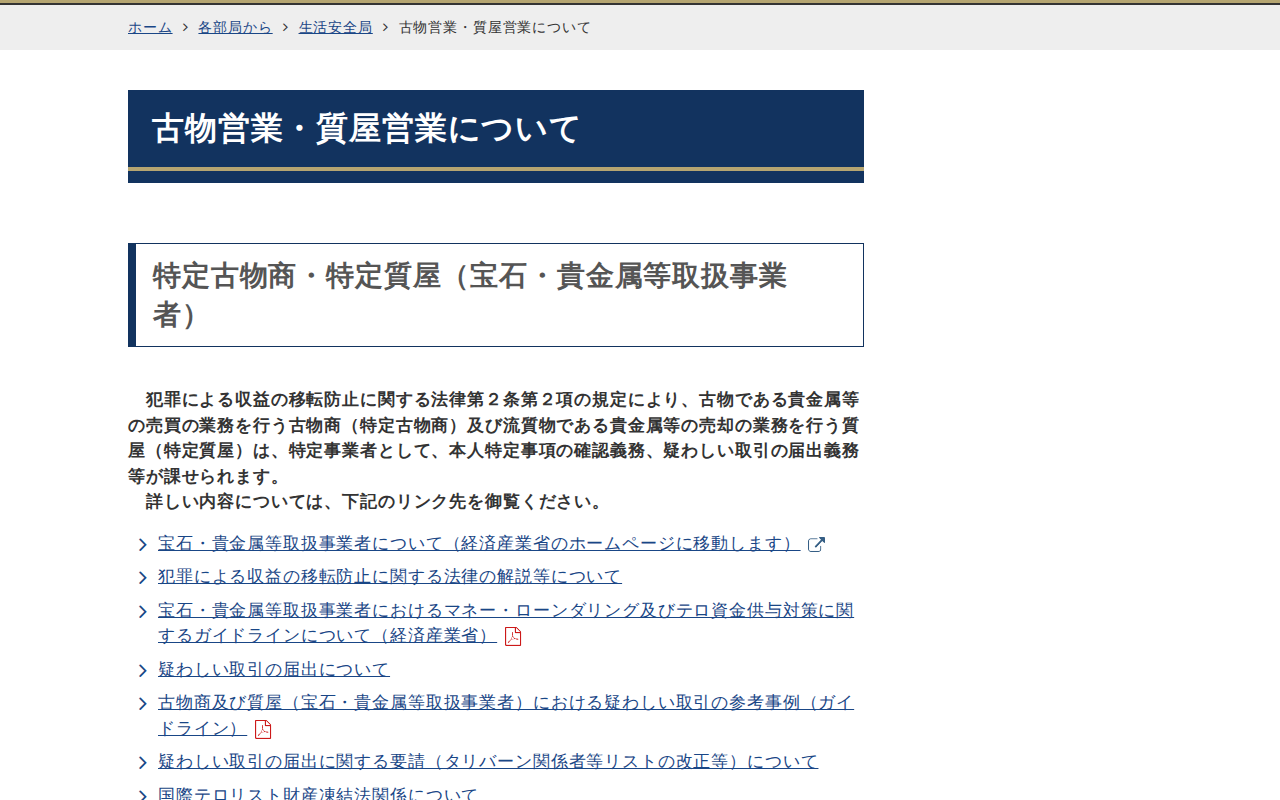
Task: Click PDF icon beside ガイドラインについて（経済産業省）
Action: 513,637
